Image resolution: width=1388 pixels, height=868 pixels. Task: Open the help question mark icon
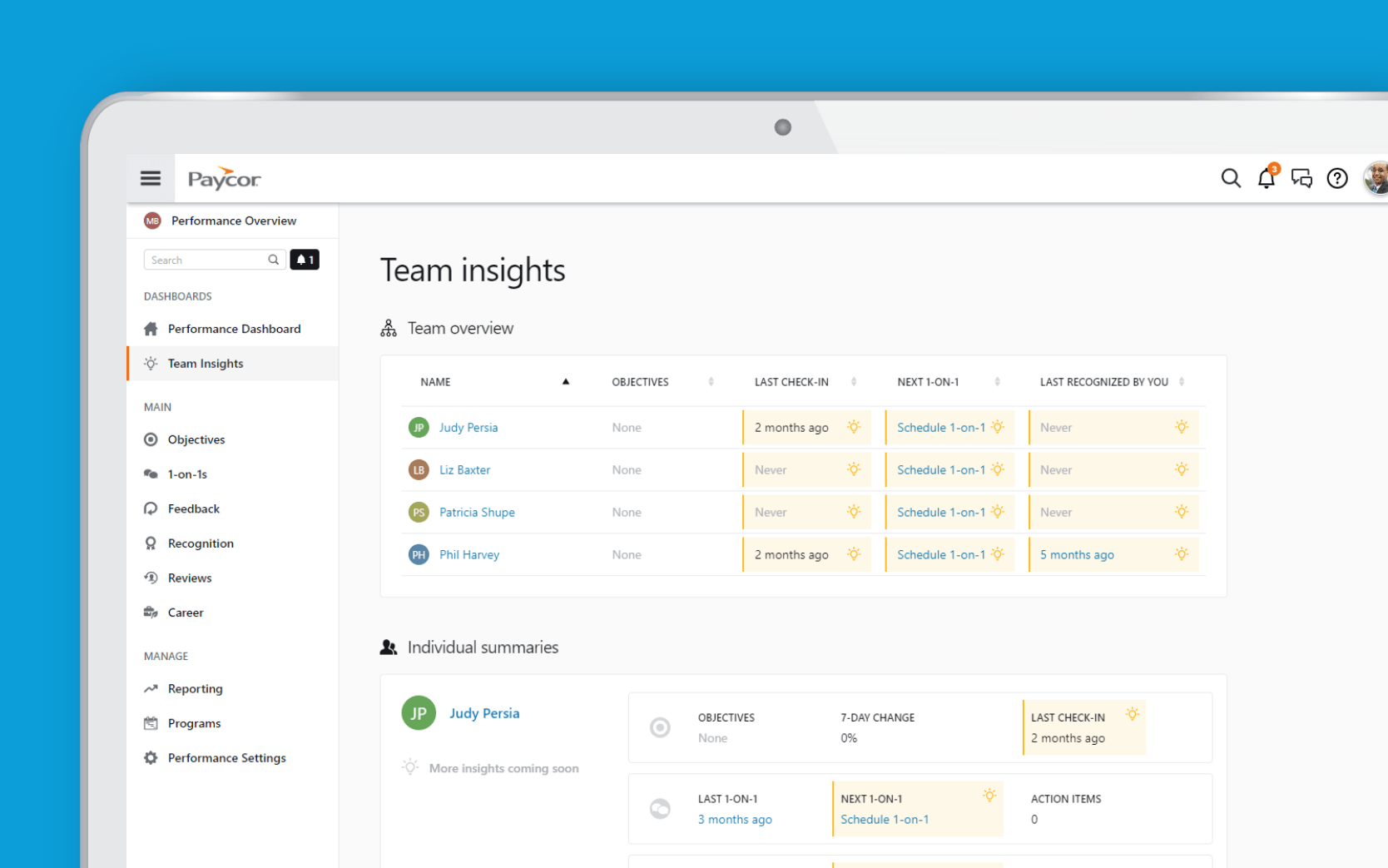pos(1337,178)
